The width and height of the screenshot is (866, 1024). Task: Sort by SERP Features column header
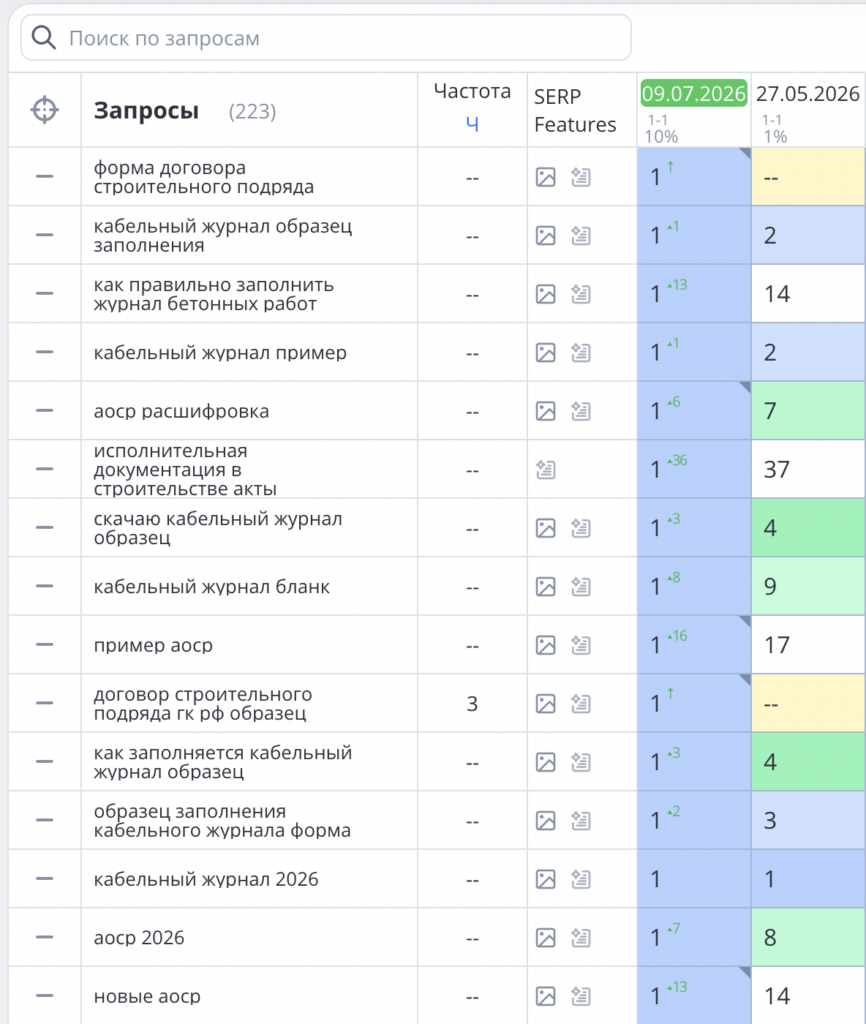pos(575,110)
